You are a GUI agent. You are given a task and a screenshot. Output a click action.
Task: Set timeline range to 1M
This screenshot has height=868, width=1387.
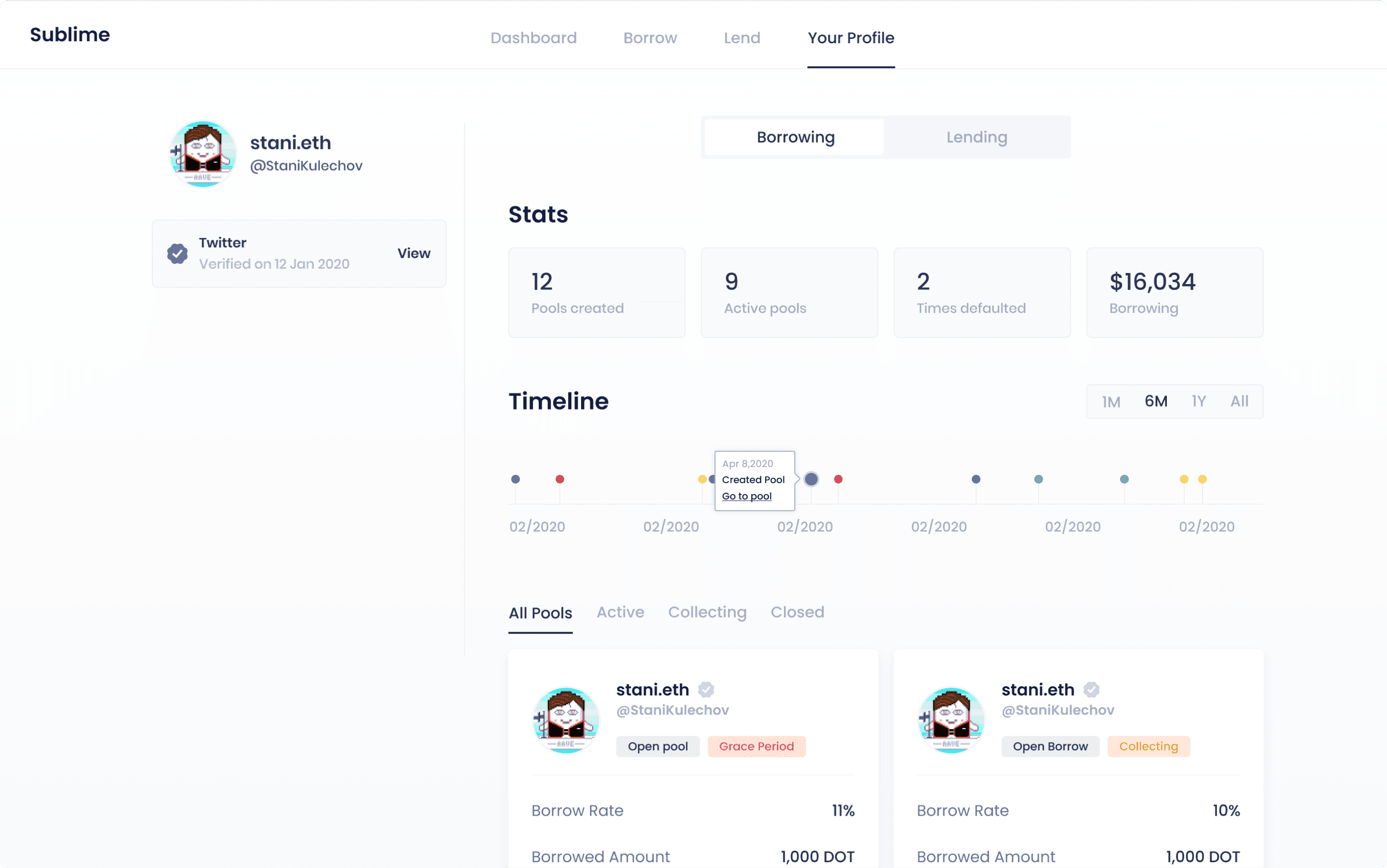tap(1111, 402)
